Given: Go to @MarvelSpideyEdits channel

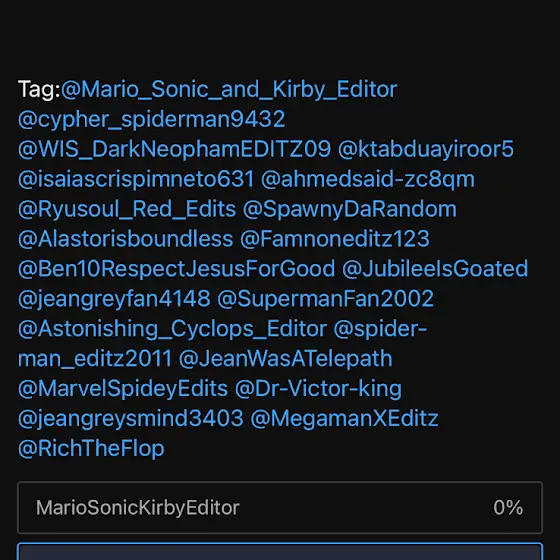Looking at the screenshot, I should [123, 389].
